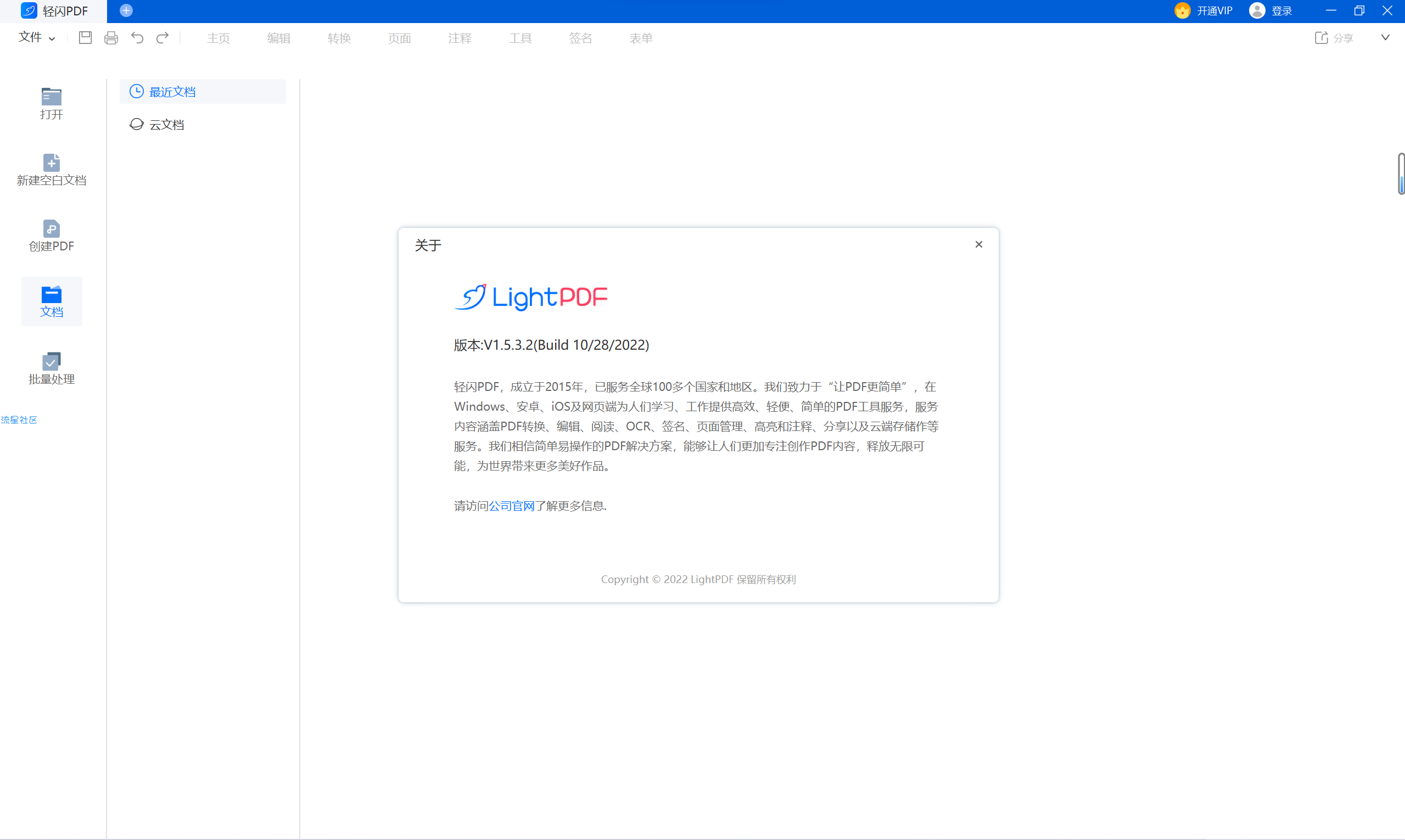Screen dimensions: 1405x840
Task: Switch to the 工具 tab
Action: (521, 38)
